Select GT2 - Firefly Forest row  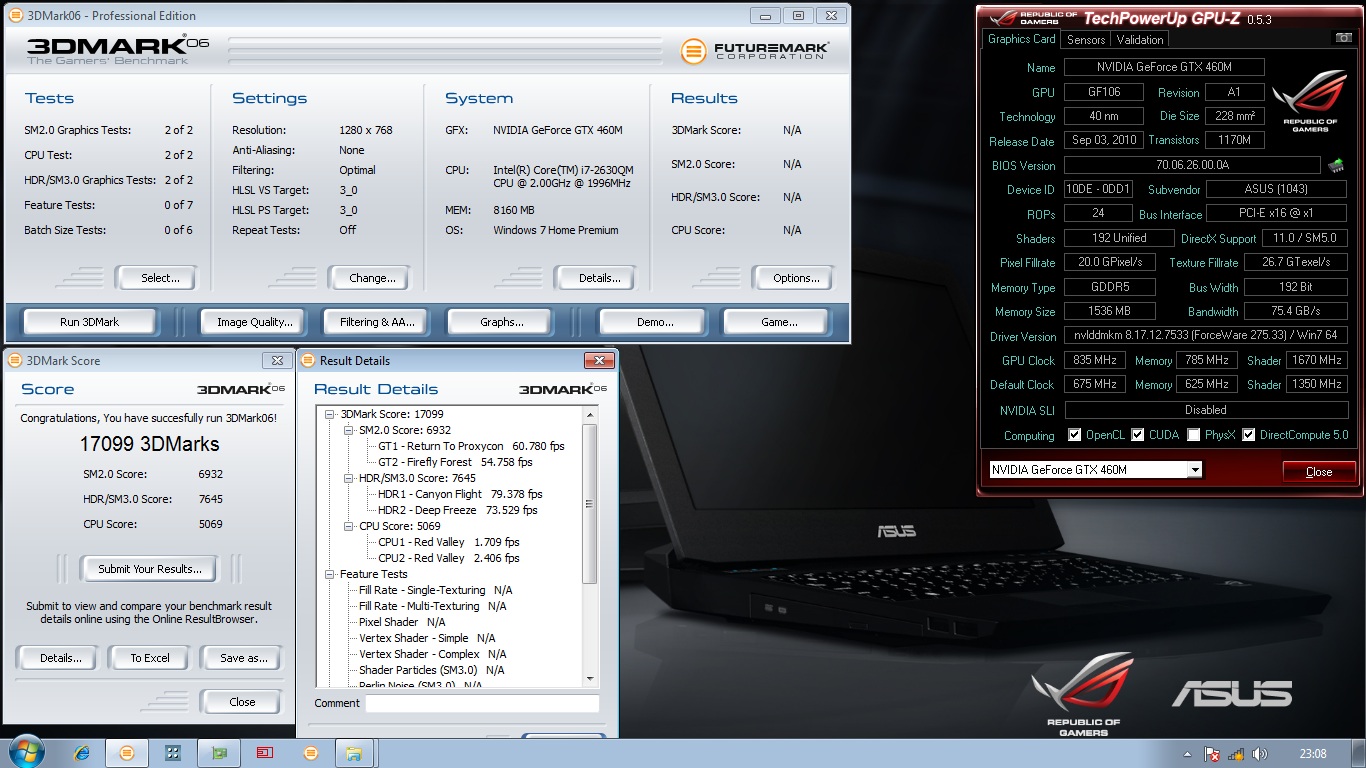tap(455, 462)
